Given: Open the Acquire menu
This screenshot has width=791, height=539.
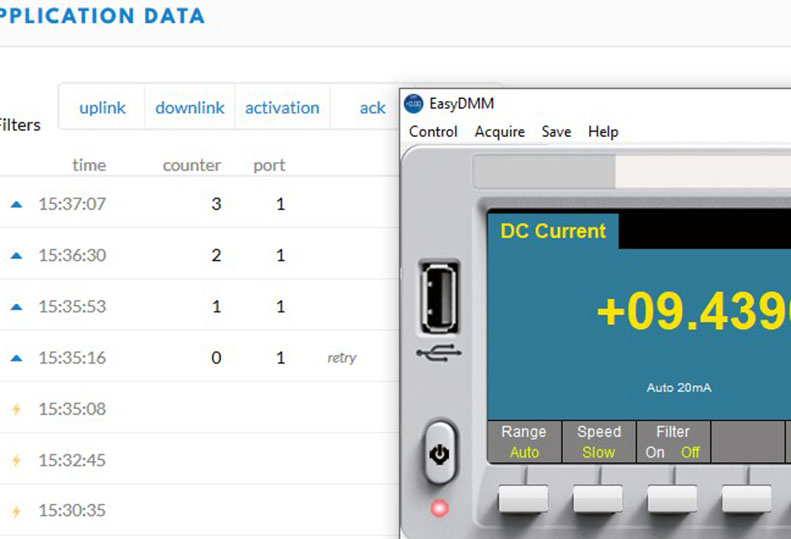Looking at the screenshot, I should point(498,132).
